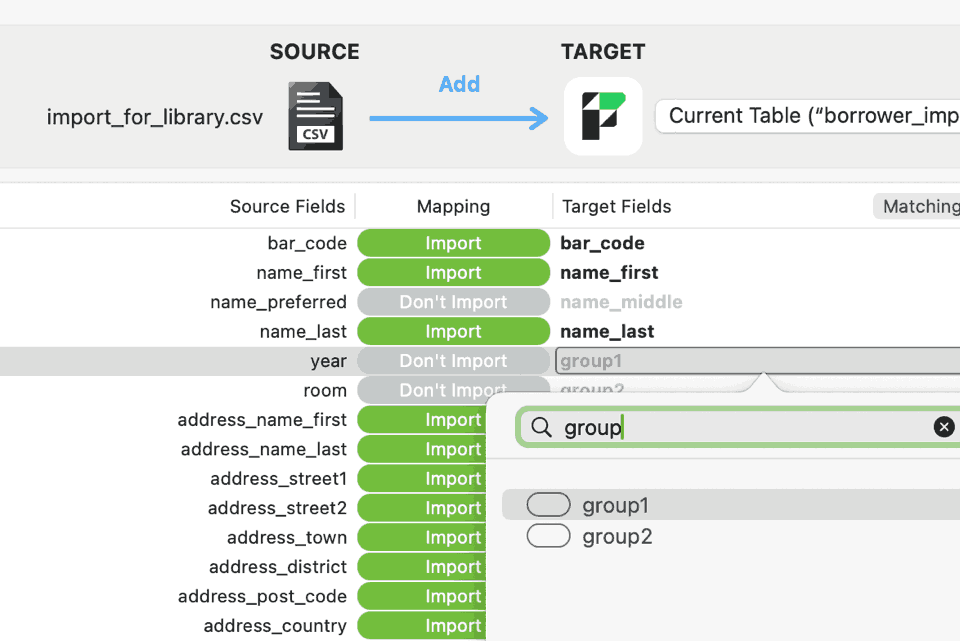Toggle name_preferred Don't Import mapping
Viewport: 960px width, 641px height.
click(x=453, y=302)
